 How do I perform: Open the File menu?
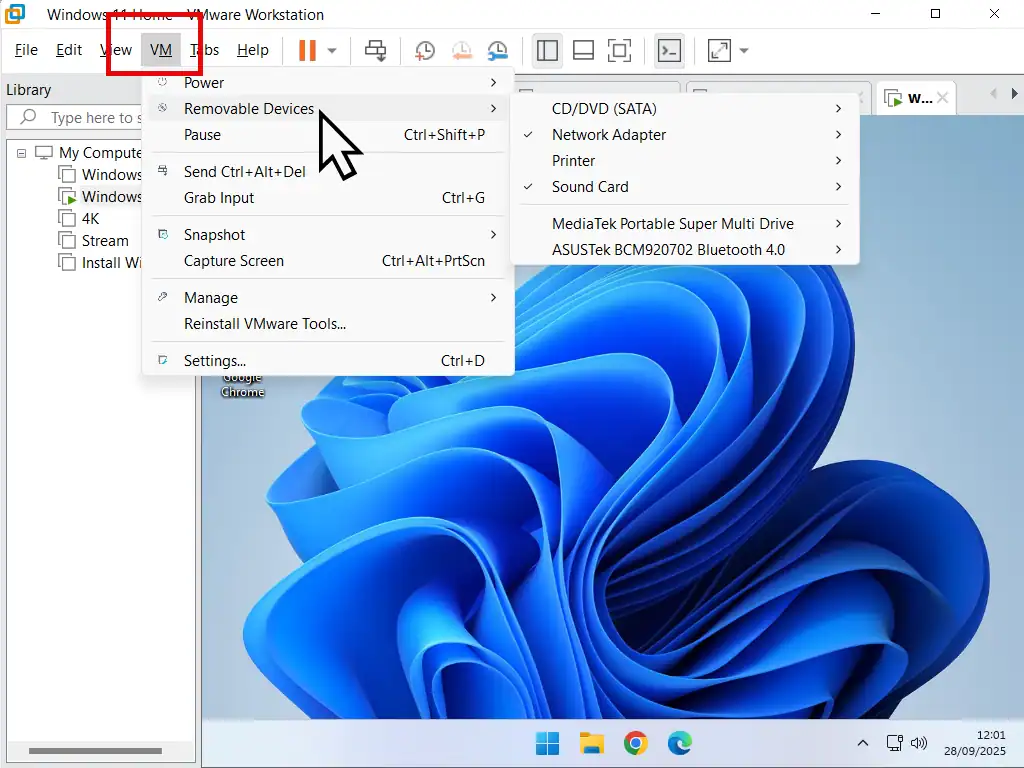tap(26, 50)
